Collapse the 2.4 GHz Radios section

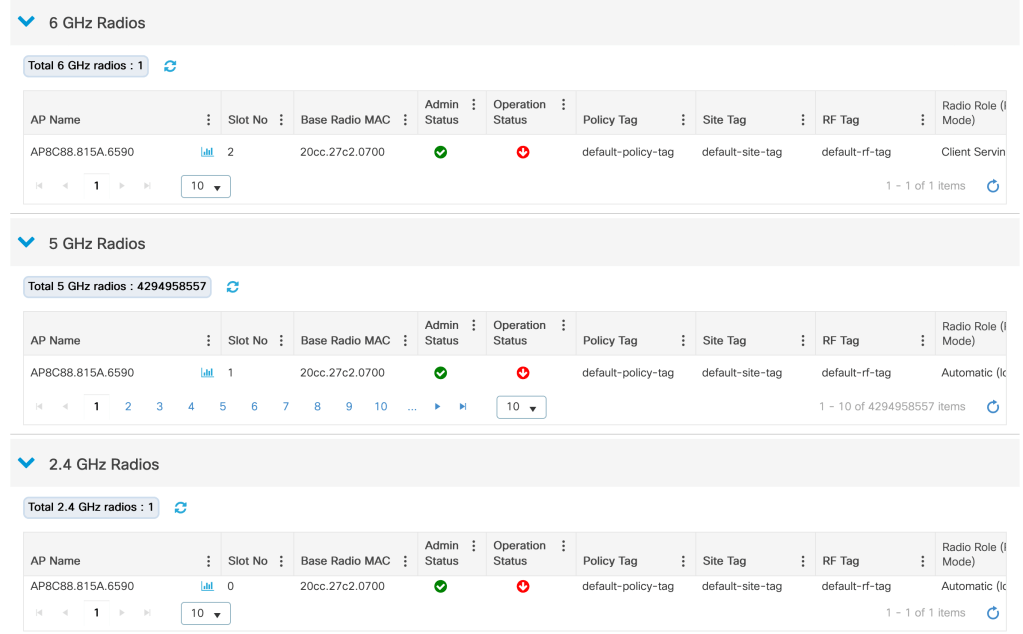(x=27, y=464)
